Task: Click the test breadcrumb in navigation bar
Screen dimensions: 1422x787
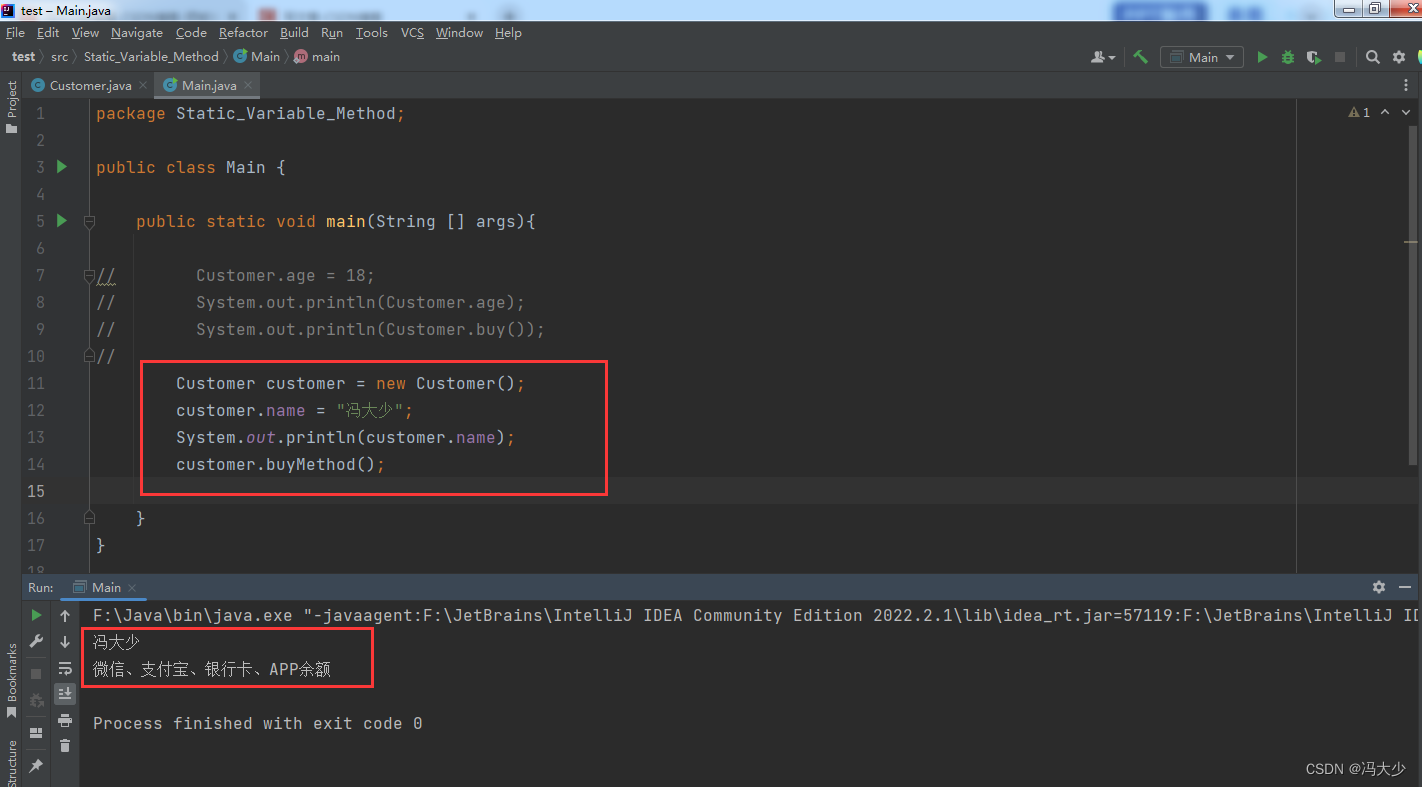Action: tap(23, 57)
